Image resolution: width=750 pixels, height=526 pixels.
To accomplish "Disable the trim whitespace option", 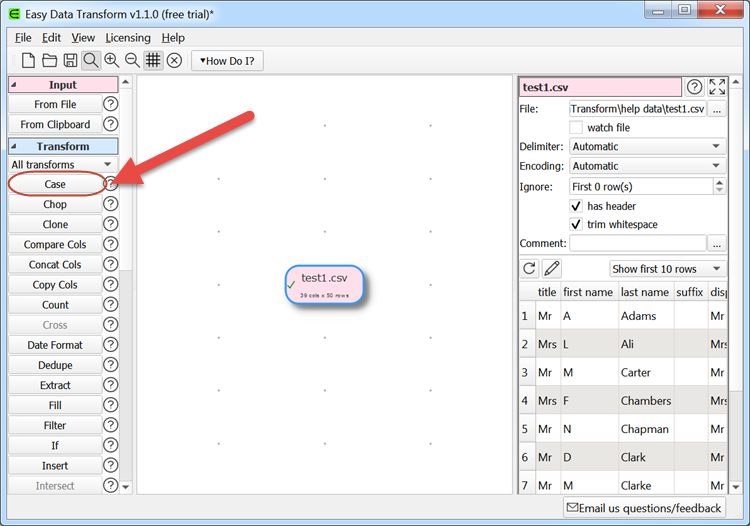I will pos(576,224).
